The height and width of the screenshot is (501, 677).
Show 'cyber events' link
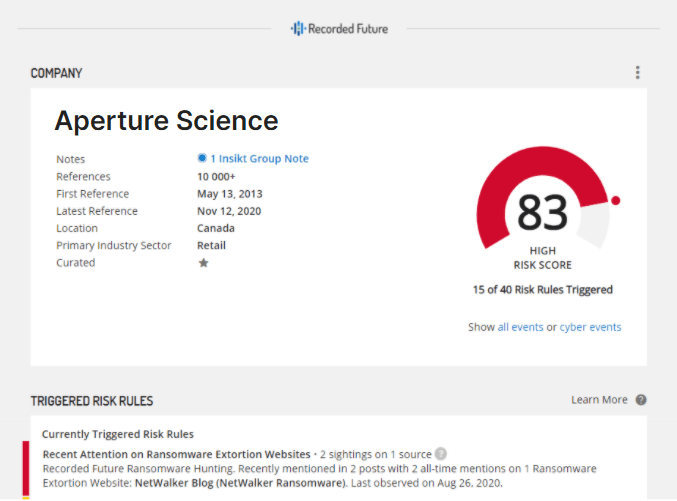click(x=590, y=327)
